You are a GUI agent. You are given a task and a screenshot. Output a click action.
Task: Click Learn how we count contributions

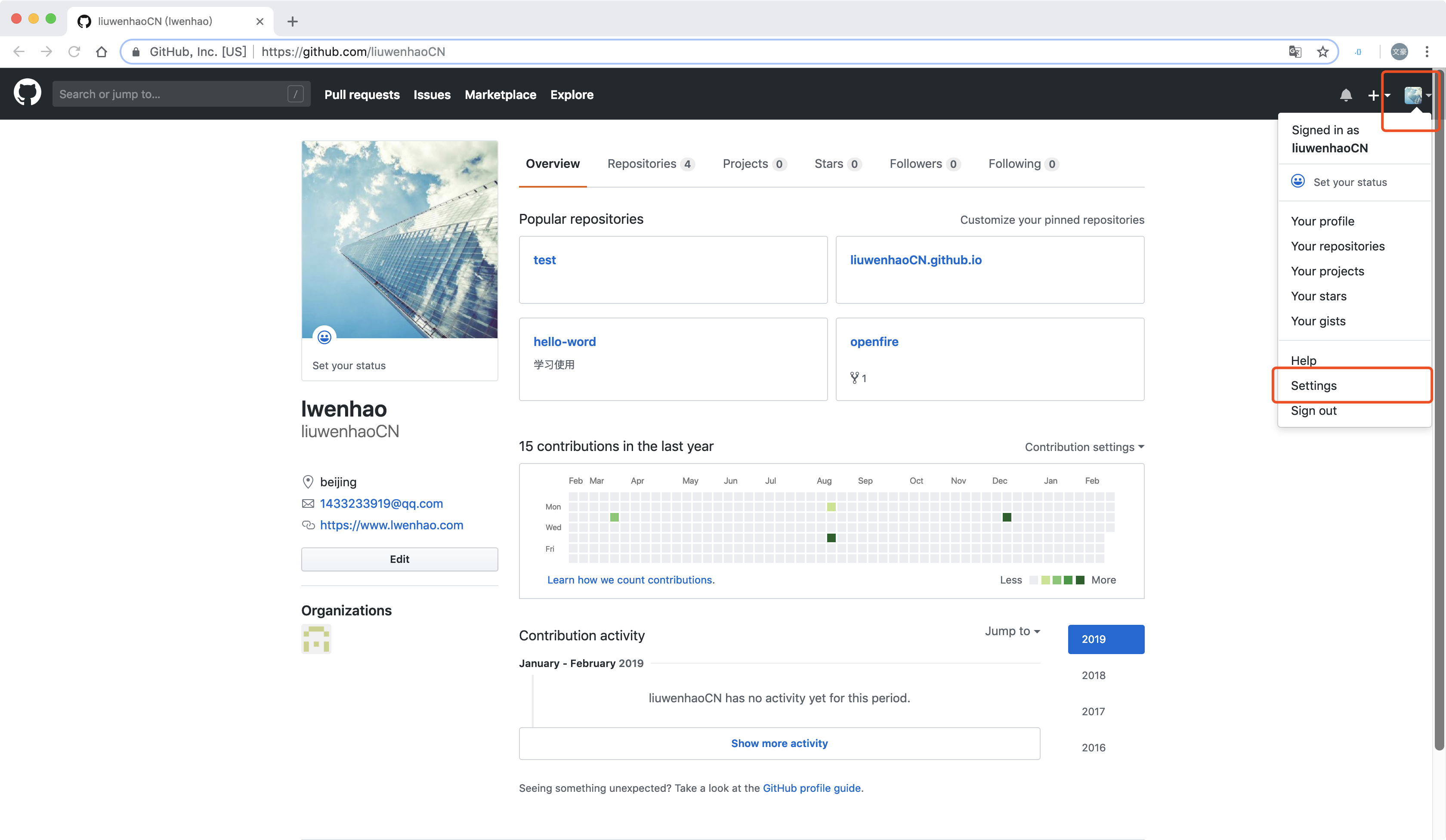(x=630, y=580)
